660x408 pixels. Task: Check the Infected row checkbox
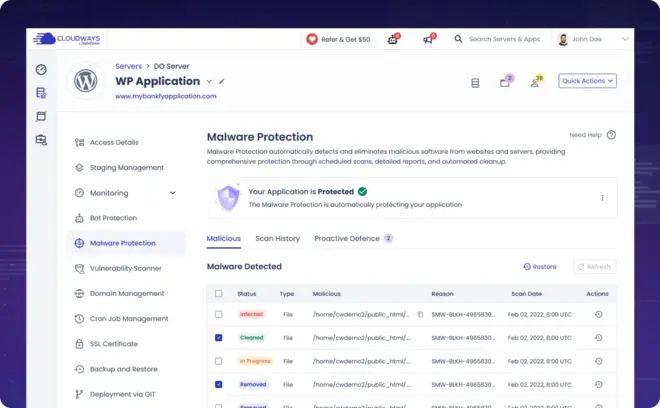pos(218,314)
